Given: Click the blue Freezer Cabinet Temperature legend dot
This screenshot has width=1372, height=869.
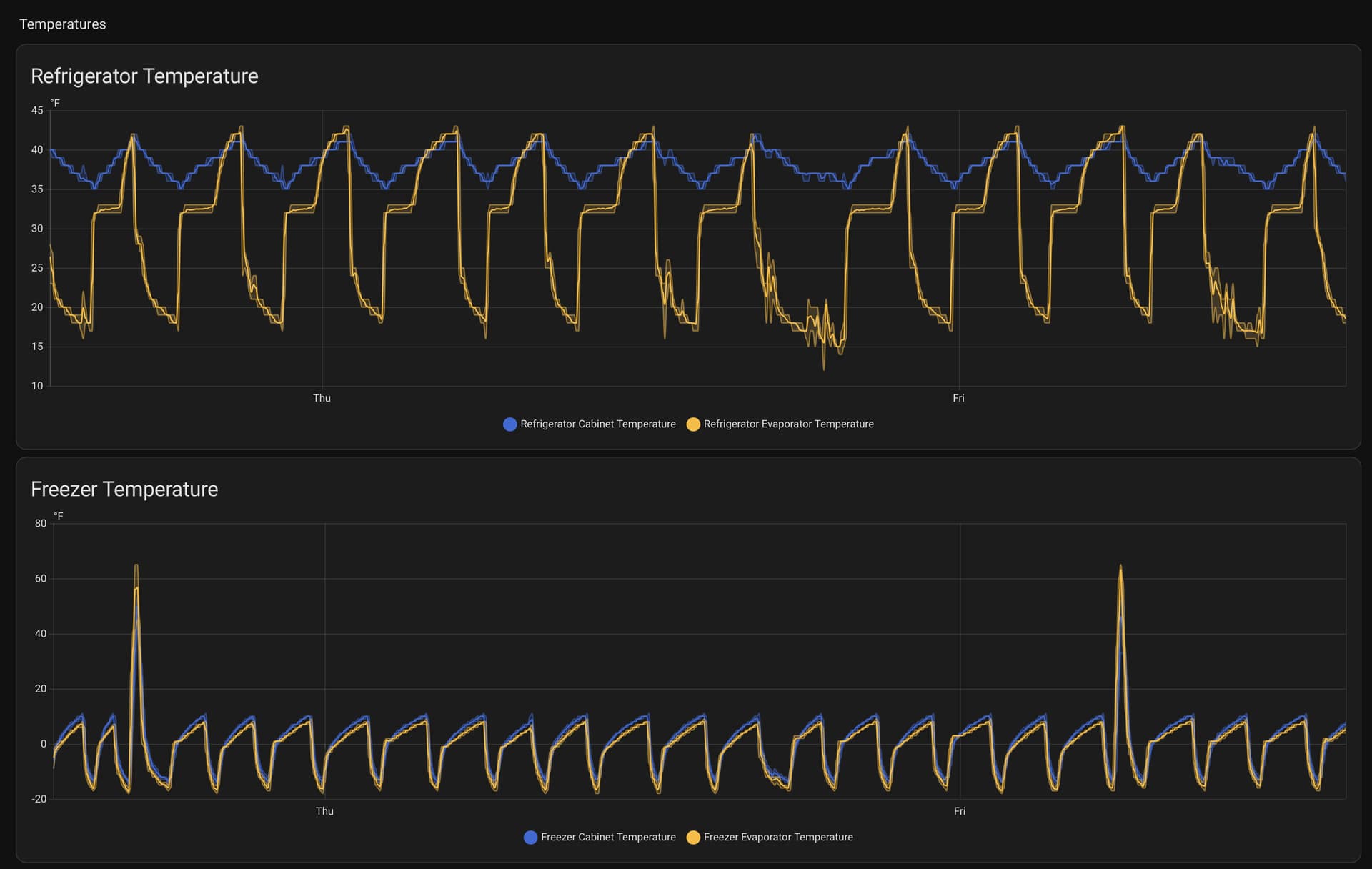Looking at the screenshot, I should click(x=530, y=838).
